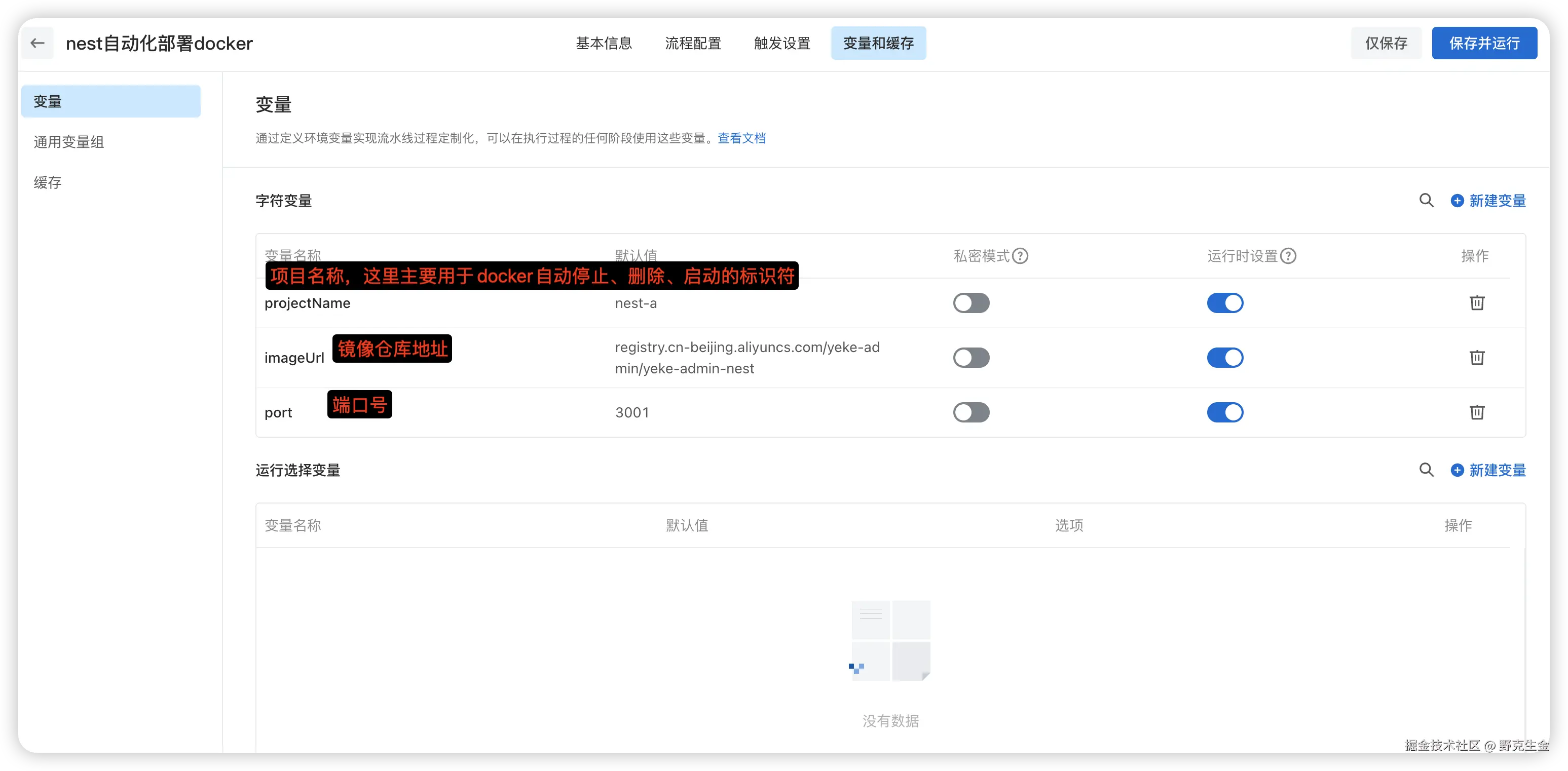Click the back arrow beside pipeline title
This screenshot has height=771, width=1568.
tap(38, 43)
